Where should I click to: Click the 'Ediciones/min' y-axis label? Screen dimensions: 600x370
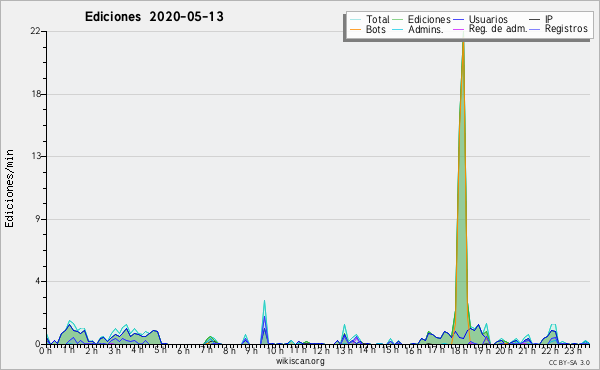[x=9, y=188]
